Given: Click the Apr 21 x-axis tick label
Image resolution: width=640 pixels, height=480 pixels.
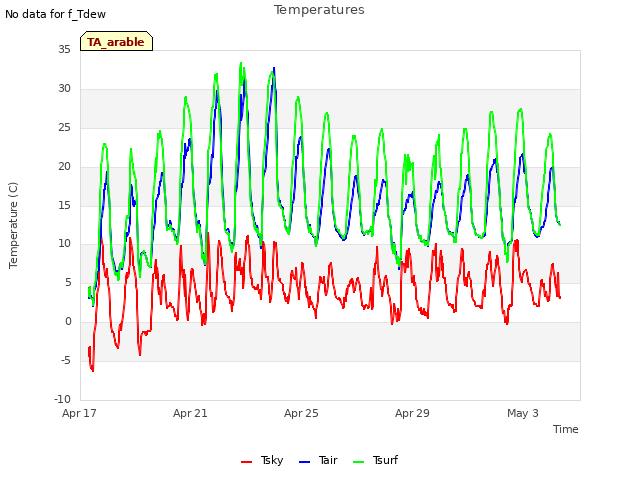Looking at the screenshot, I should (x=190, y=413).
